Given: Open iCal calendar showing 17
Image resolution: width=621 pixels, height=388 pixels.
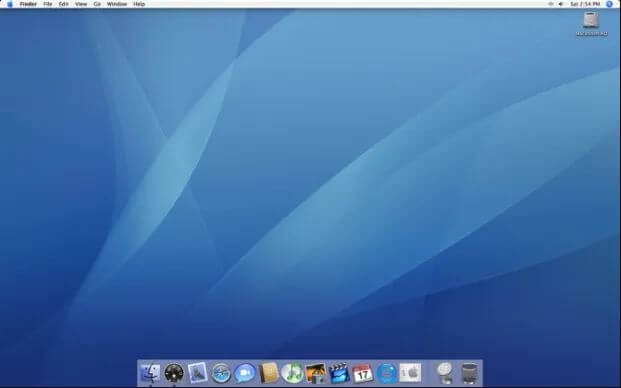Looking at the screenshot, I should pos(363,373).
